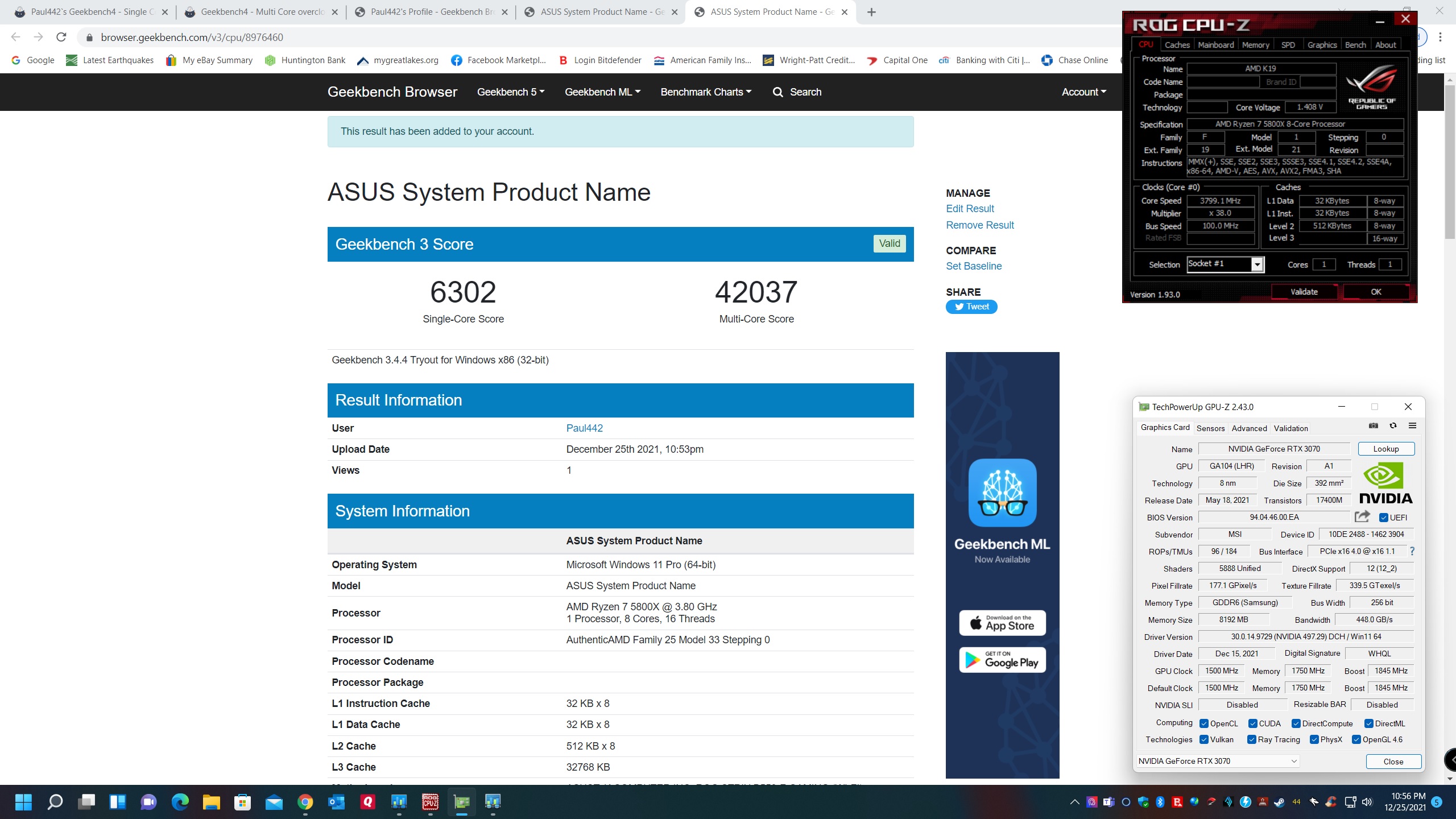Viewport: 1456px width, 819px height.
Task: Click the GPU-Z taskbar icon
Action: click(461, 802)
